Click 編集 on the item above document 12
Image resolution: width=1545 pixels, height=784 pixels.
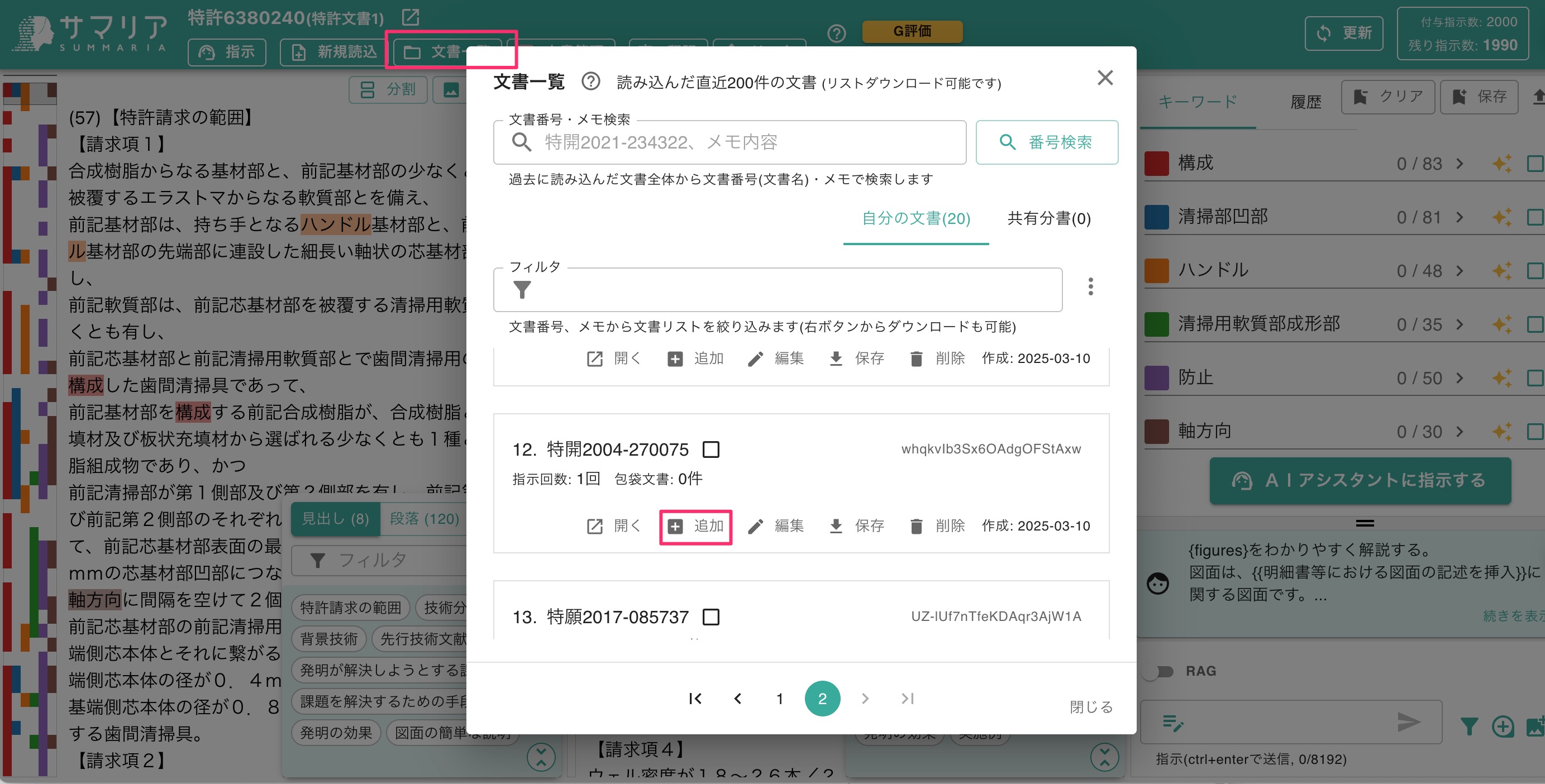coord(775,358)
